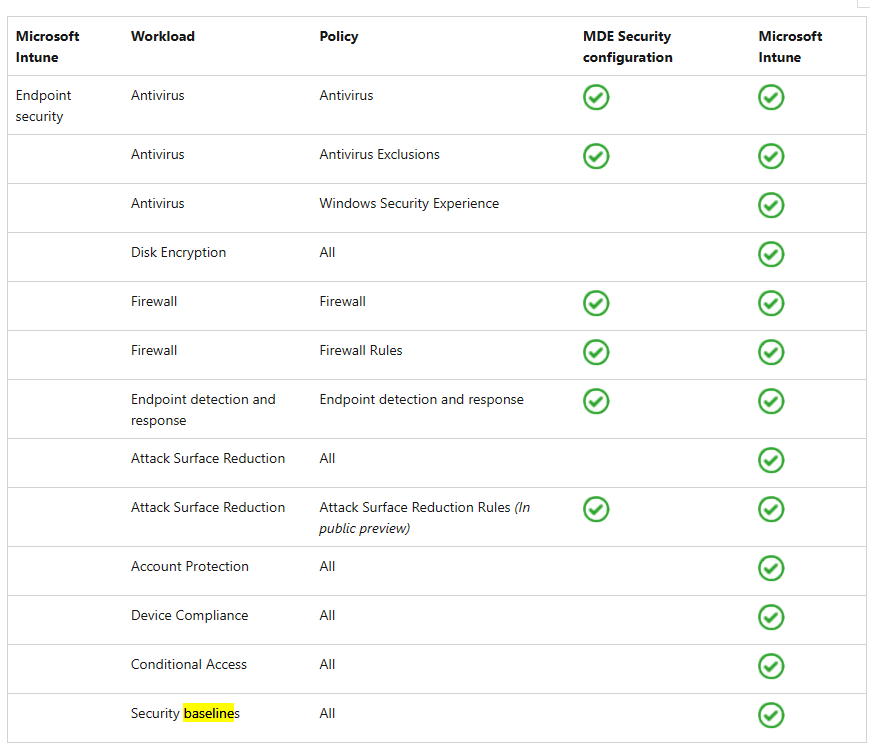Image resolution: width=870 pixels, height=755 pixels.
Task: Click the Antivirus row's MDE Security configuration checkmark
Action: point(596,97)
